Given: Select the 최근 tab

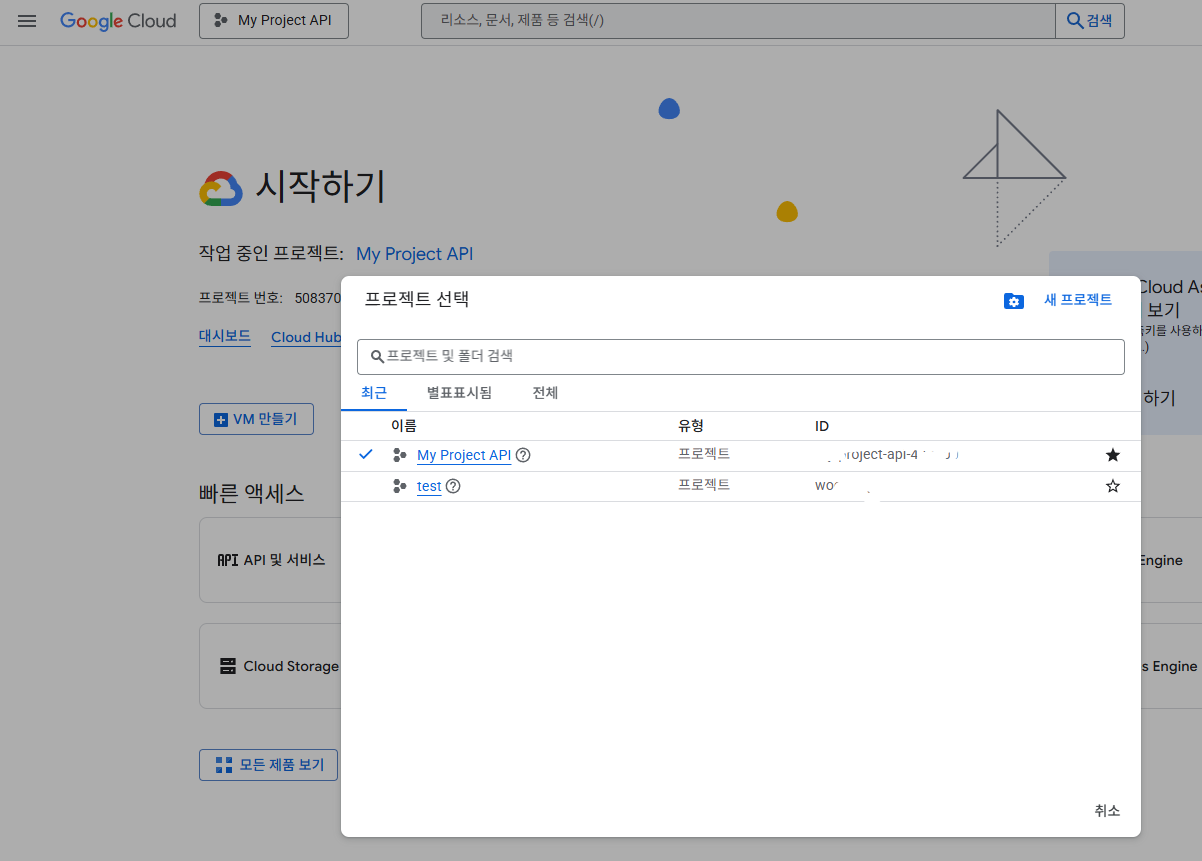Looking at the screenshot, I should click(x=374, y=393).
